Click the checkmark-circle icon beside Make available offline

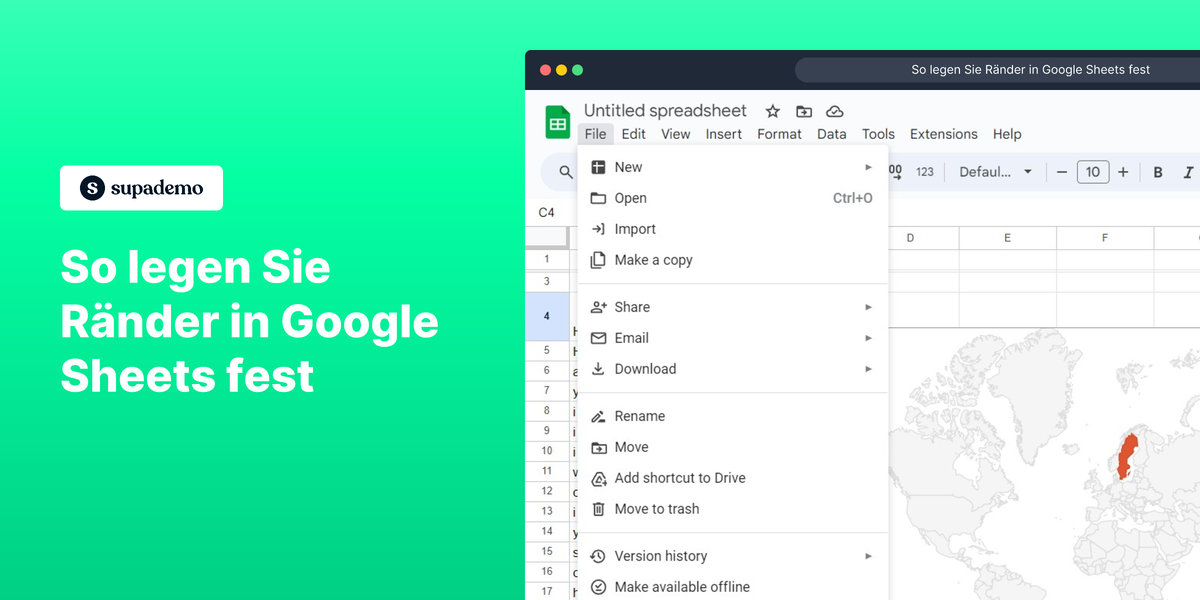click(598, 587)
